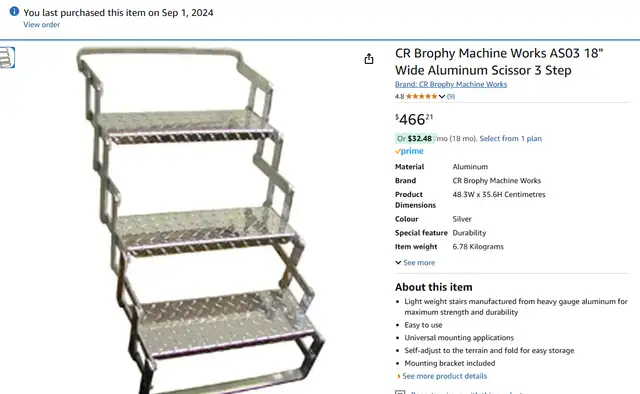Click the product title CR Brophy Machine Works AS03
The height and width of the screenshot is (394, 640).
(499, 62)
